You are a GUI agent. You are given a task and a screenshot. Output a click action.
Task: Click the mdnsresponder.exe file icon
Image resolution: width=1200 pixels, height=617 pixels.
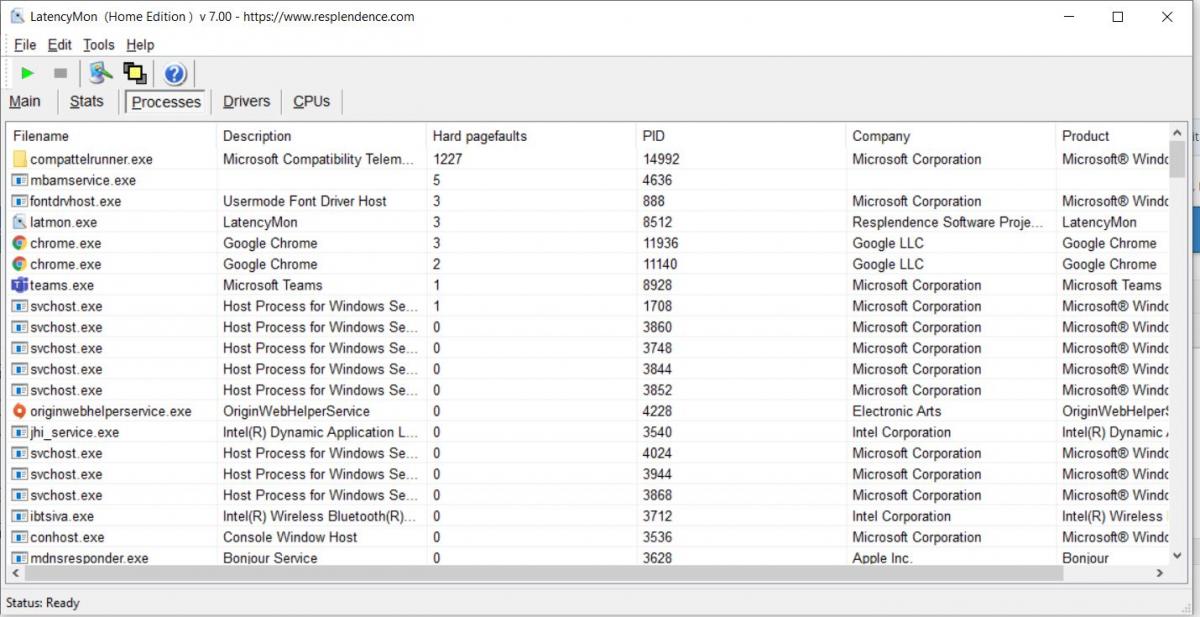(x=19, y=558)
